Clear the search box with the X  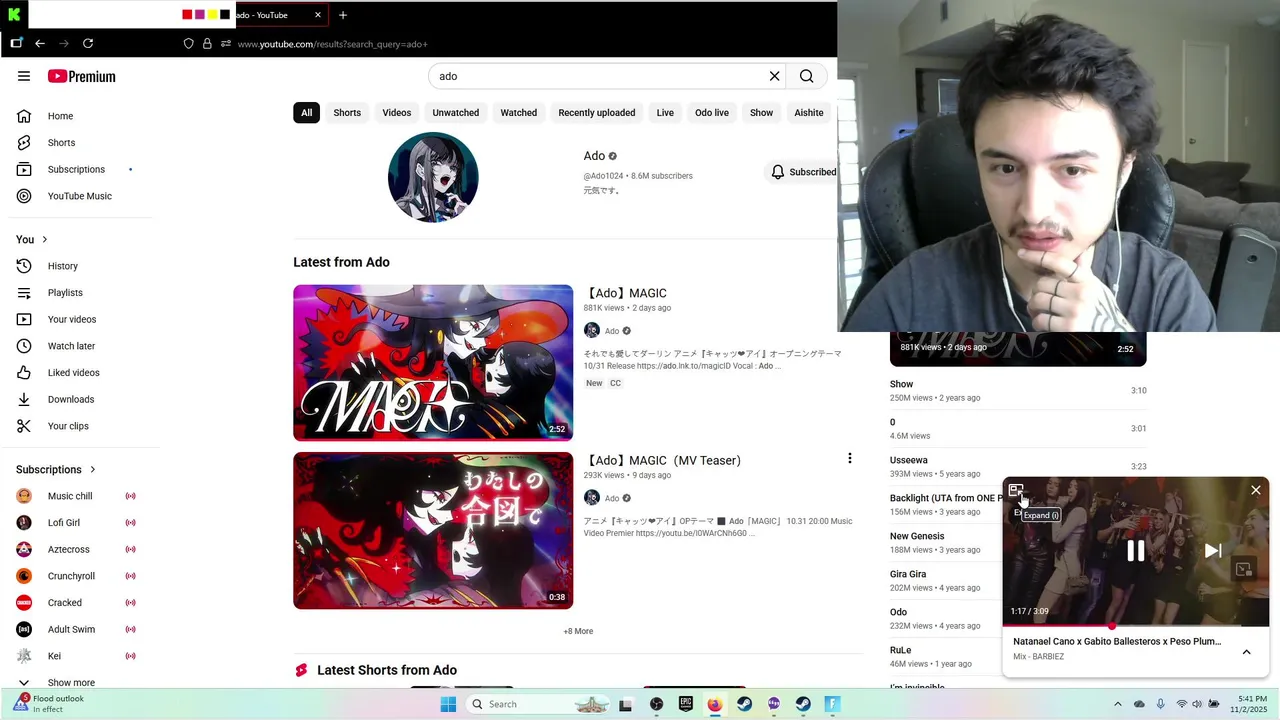[774, 76]
